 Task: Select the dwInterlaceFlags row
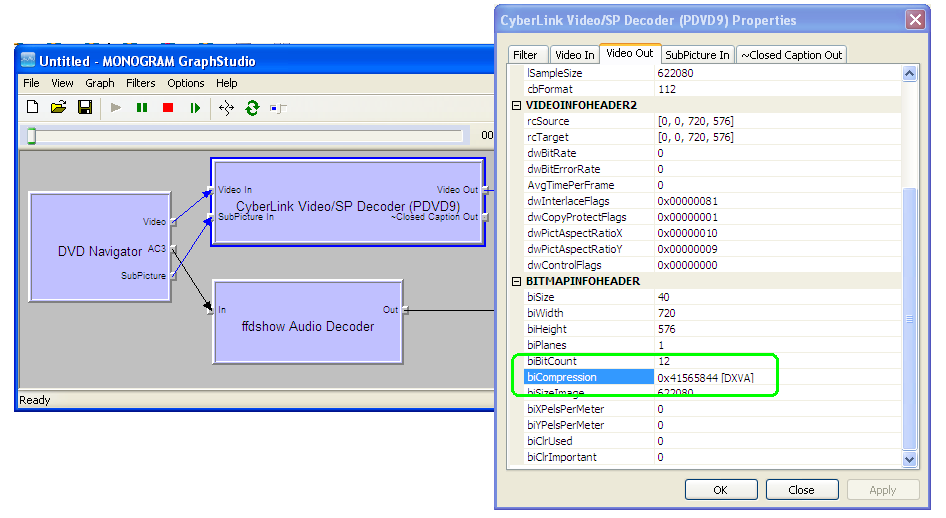pos(712,201)
